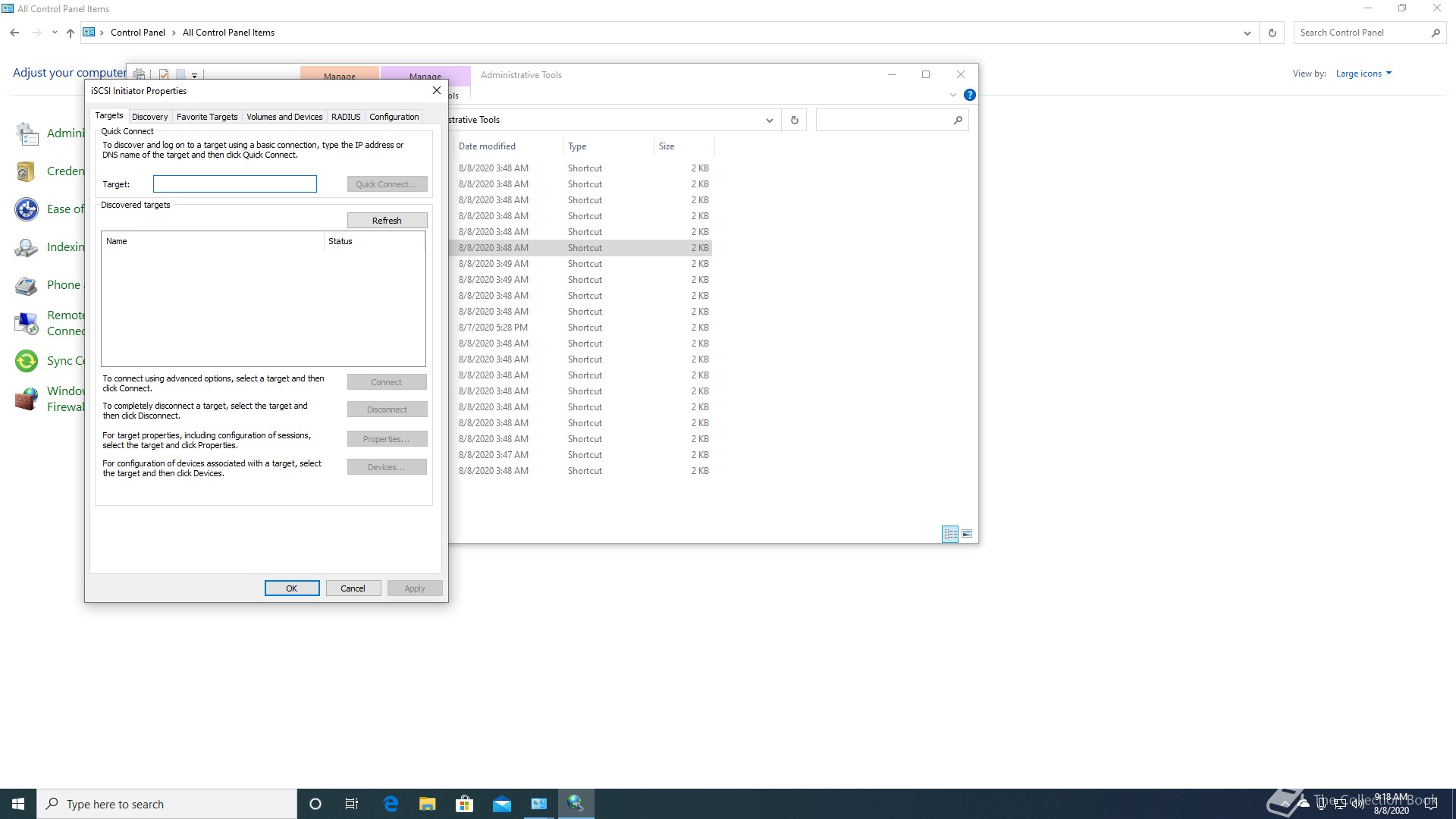Open quick access toolbar customize dropdown
Viewport: 1456px width, 819px height.
(195, 75)
